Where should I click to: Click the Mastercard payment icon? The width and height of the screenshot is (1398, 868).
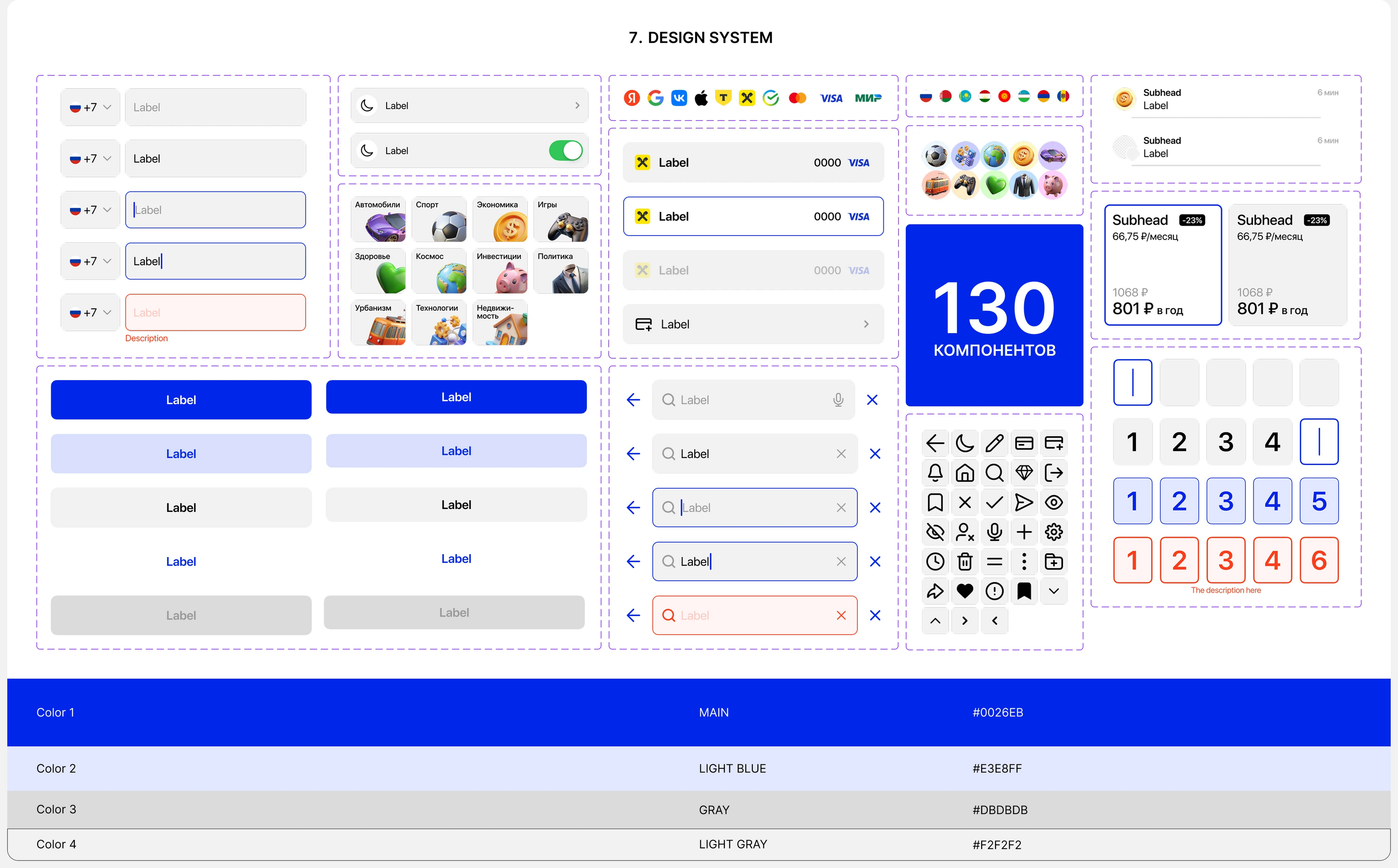pyautogui.click(x=798, y=98)
